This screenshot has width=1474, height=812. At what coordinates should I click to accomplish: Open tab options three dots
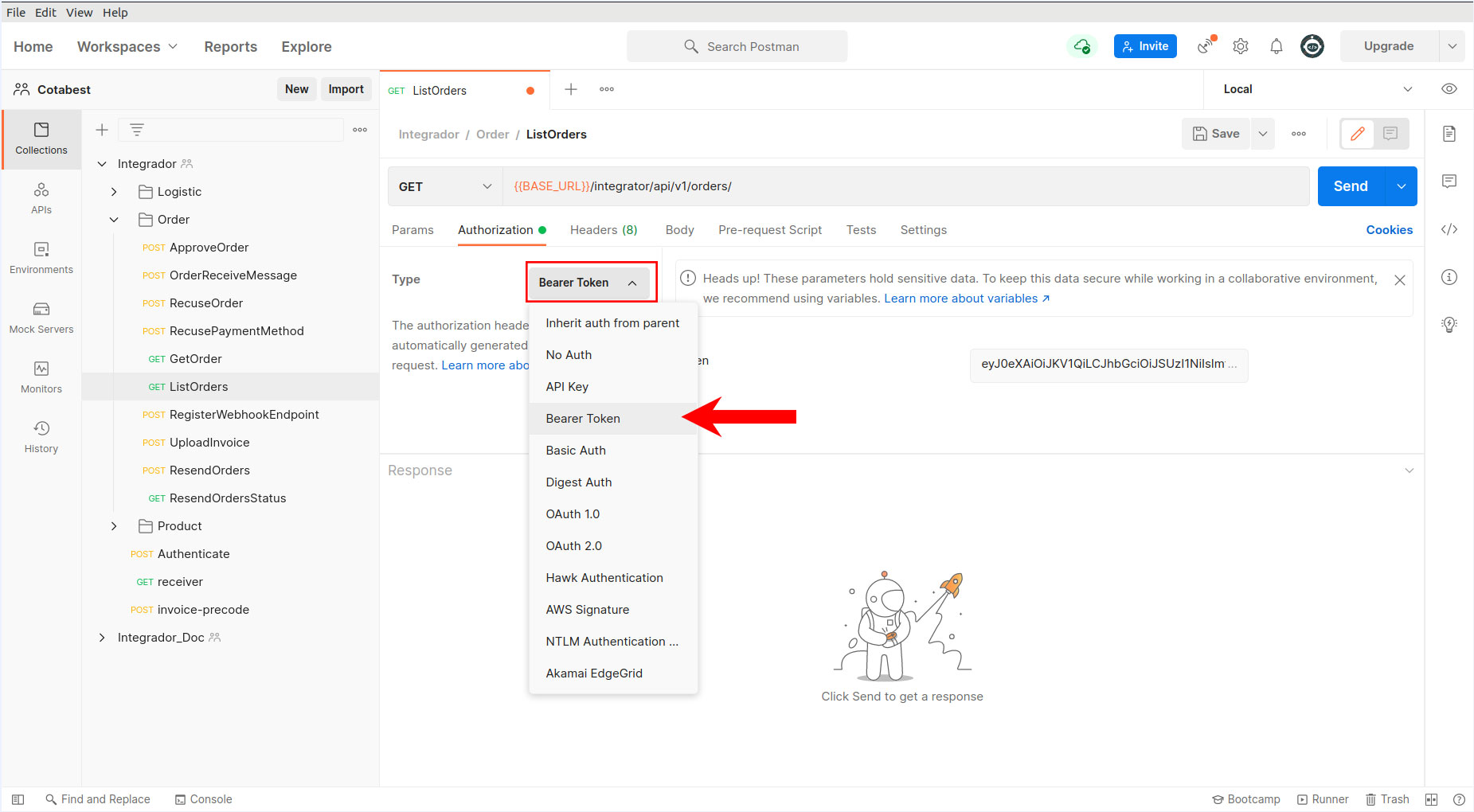coord(607,89)
